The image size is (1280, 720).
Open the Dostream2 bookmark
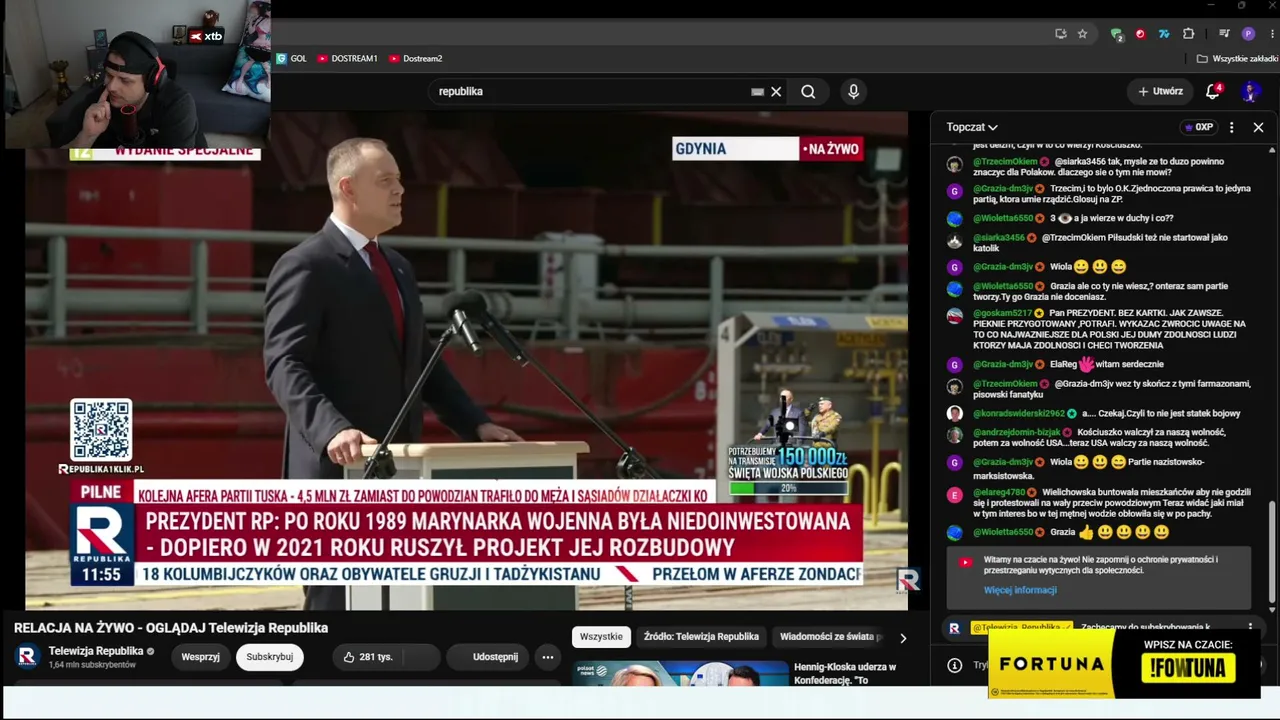415,59
